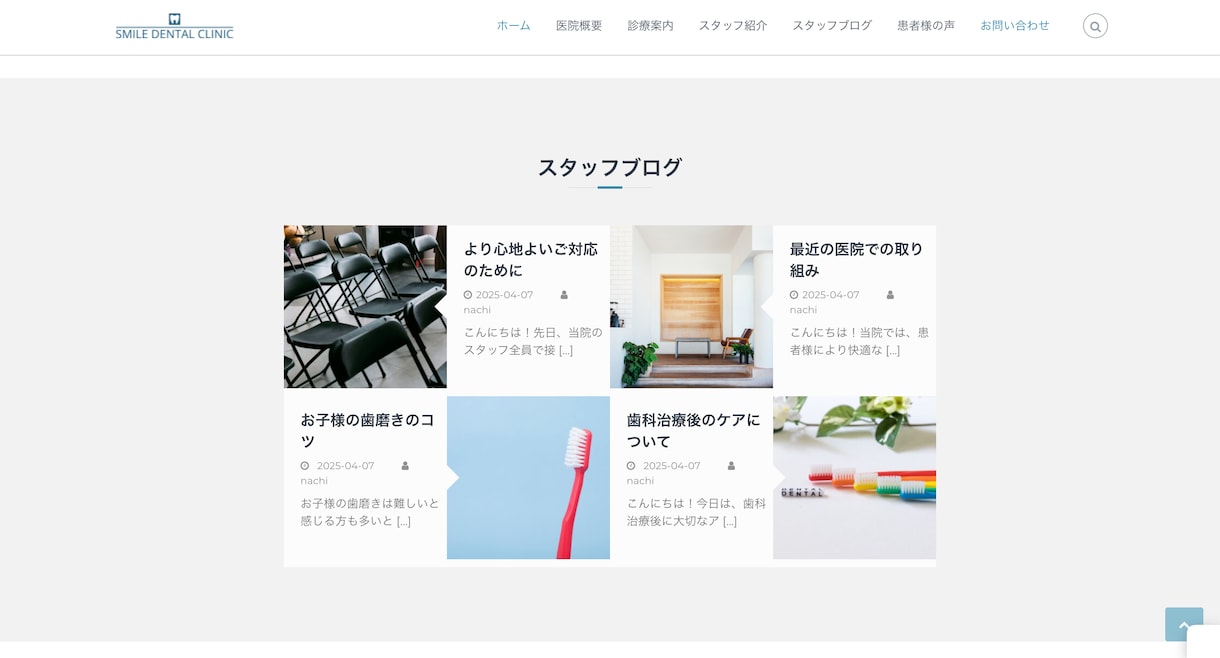The height and width of the screenshot is (658, 1220).
Task: Click colorful toothbrushes thumbnail
Action: [x=854, y=478]
